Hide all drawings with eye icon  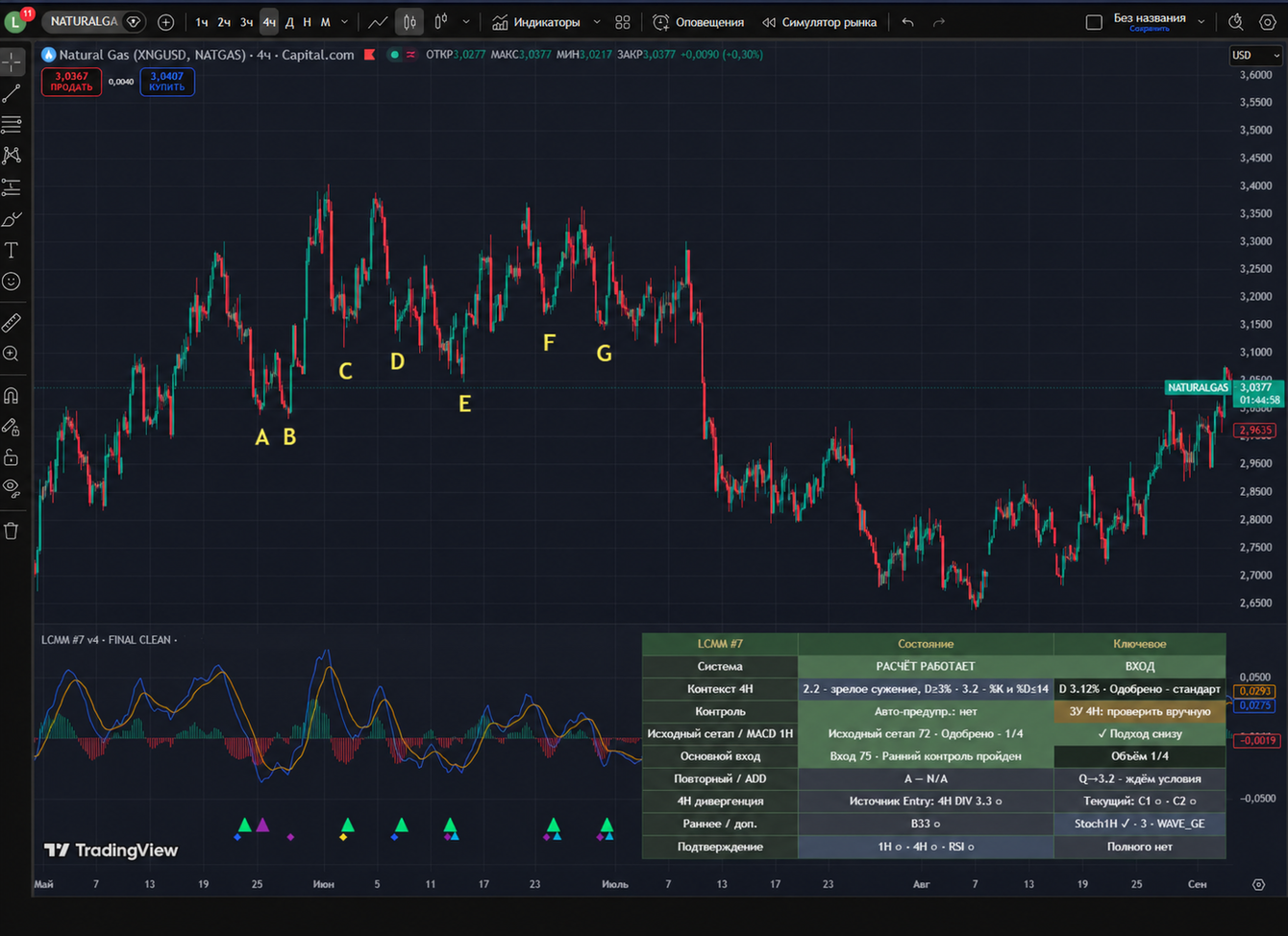tap(12, 487)
